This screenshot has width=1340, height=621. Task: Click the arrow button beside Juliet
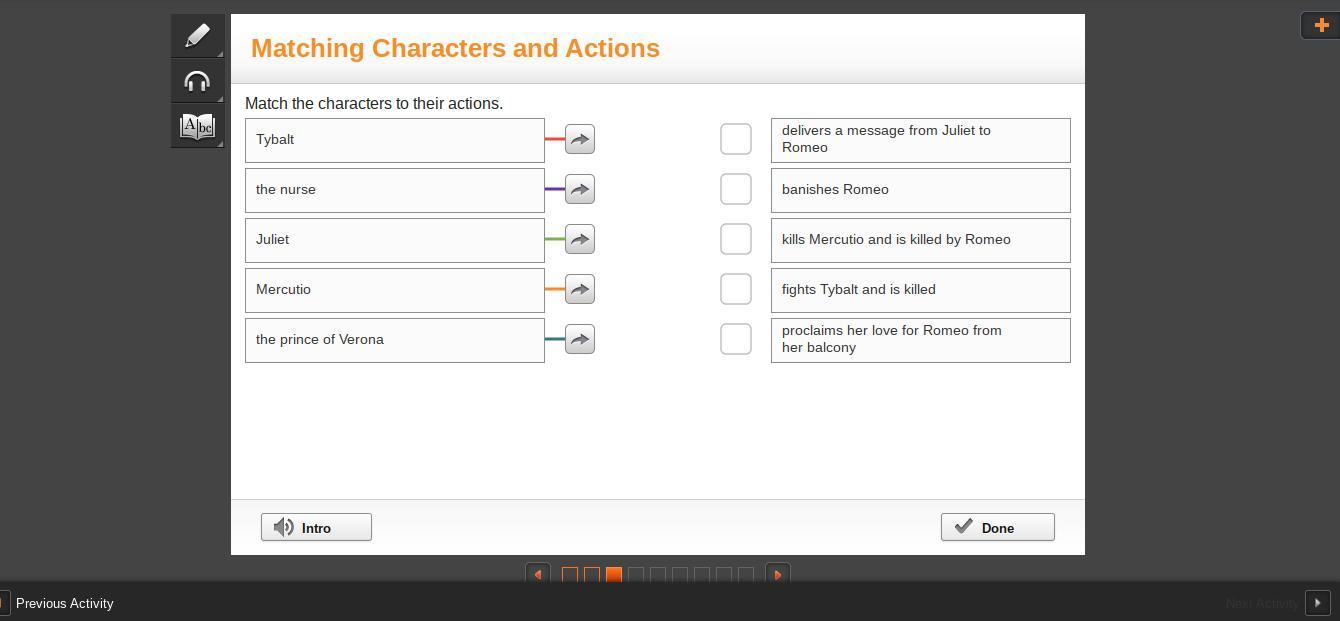pos(580,239)
